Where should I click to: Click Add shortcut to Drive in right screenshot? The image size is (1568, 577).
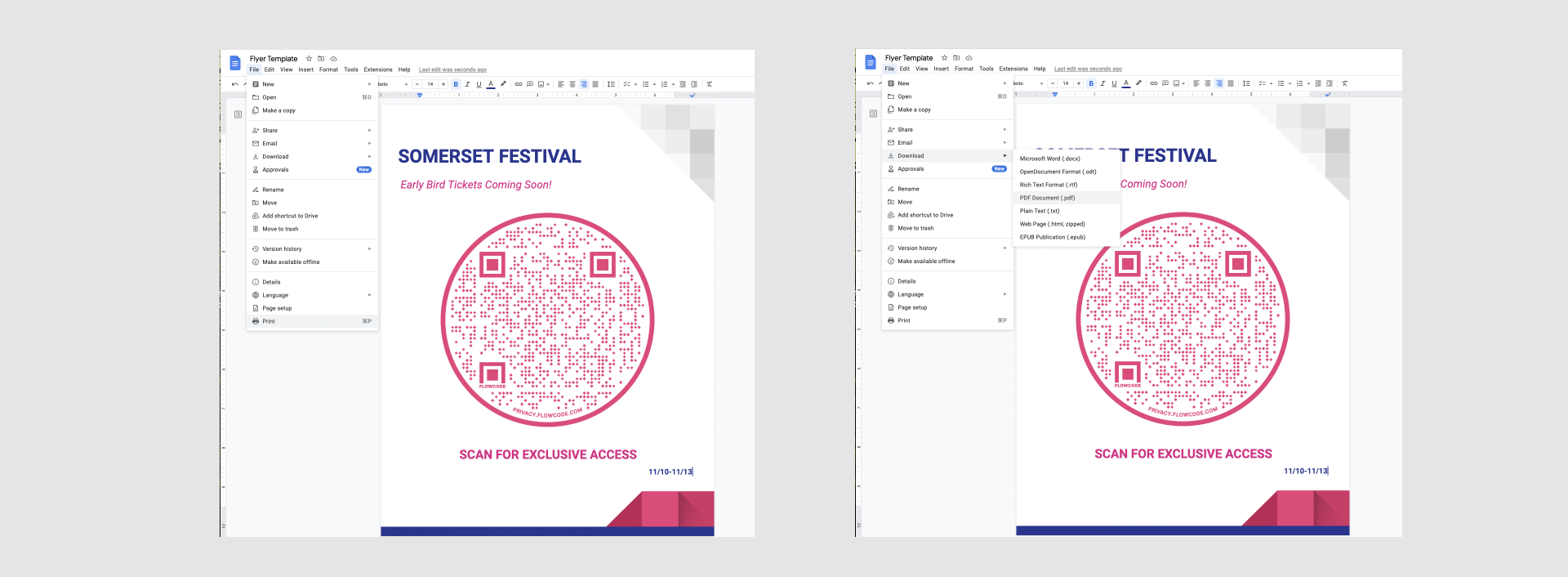(x=947, y=215)
